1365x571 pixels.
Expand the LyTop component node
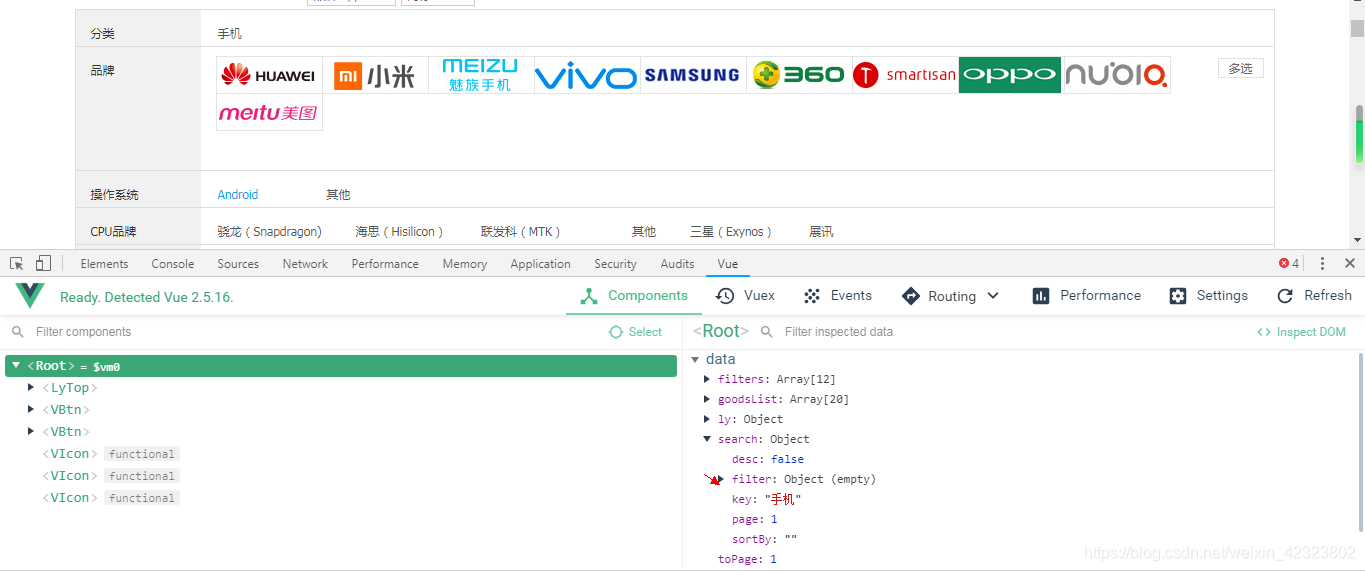click(x=31, y=388)
